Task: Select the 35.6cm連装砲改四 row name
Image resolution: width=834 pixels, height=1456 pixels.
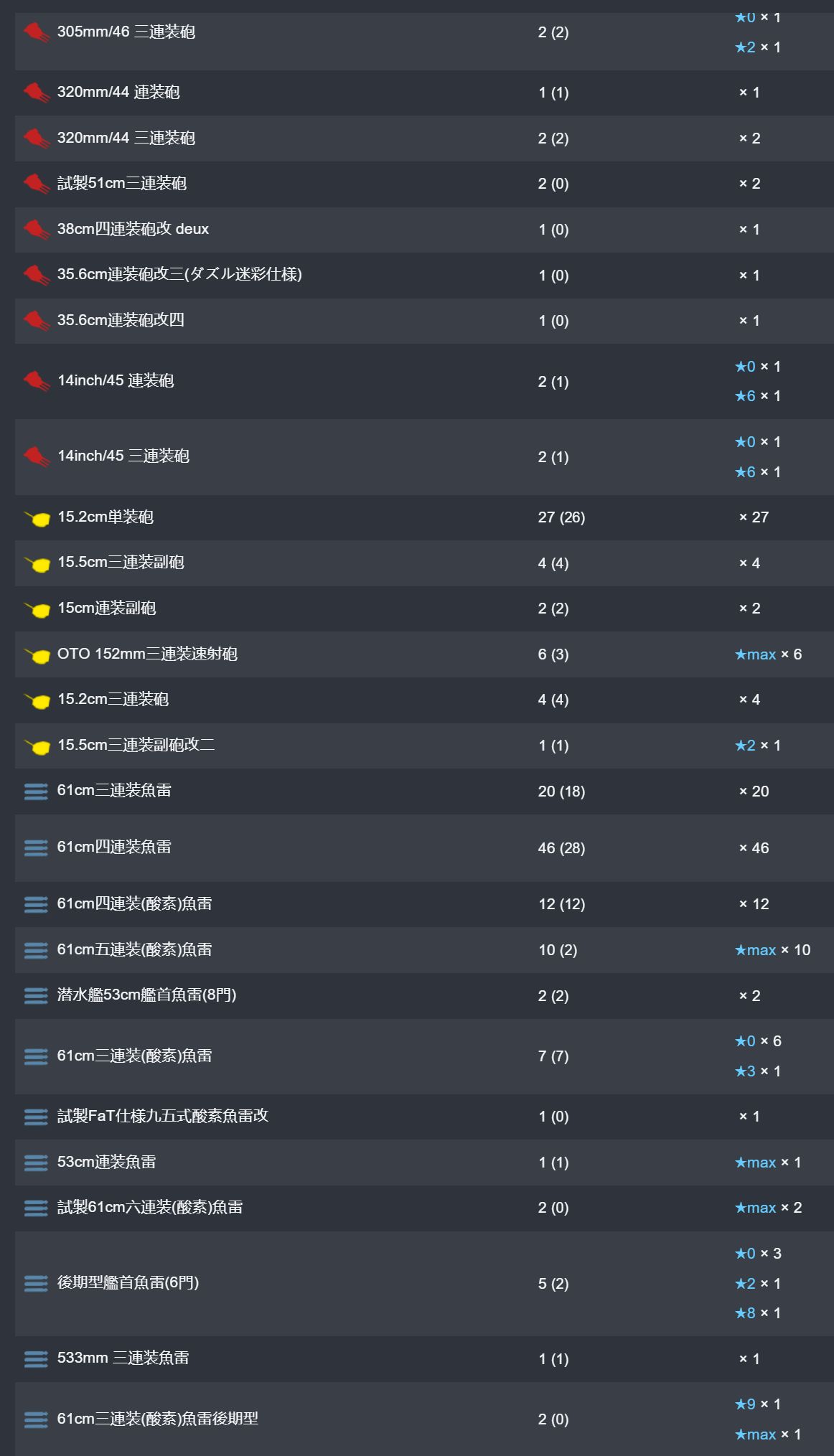Action: 121,320
